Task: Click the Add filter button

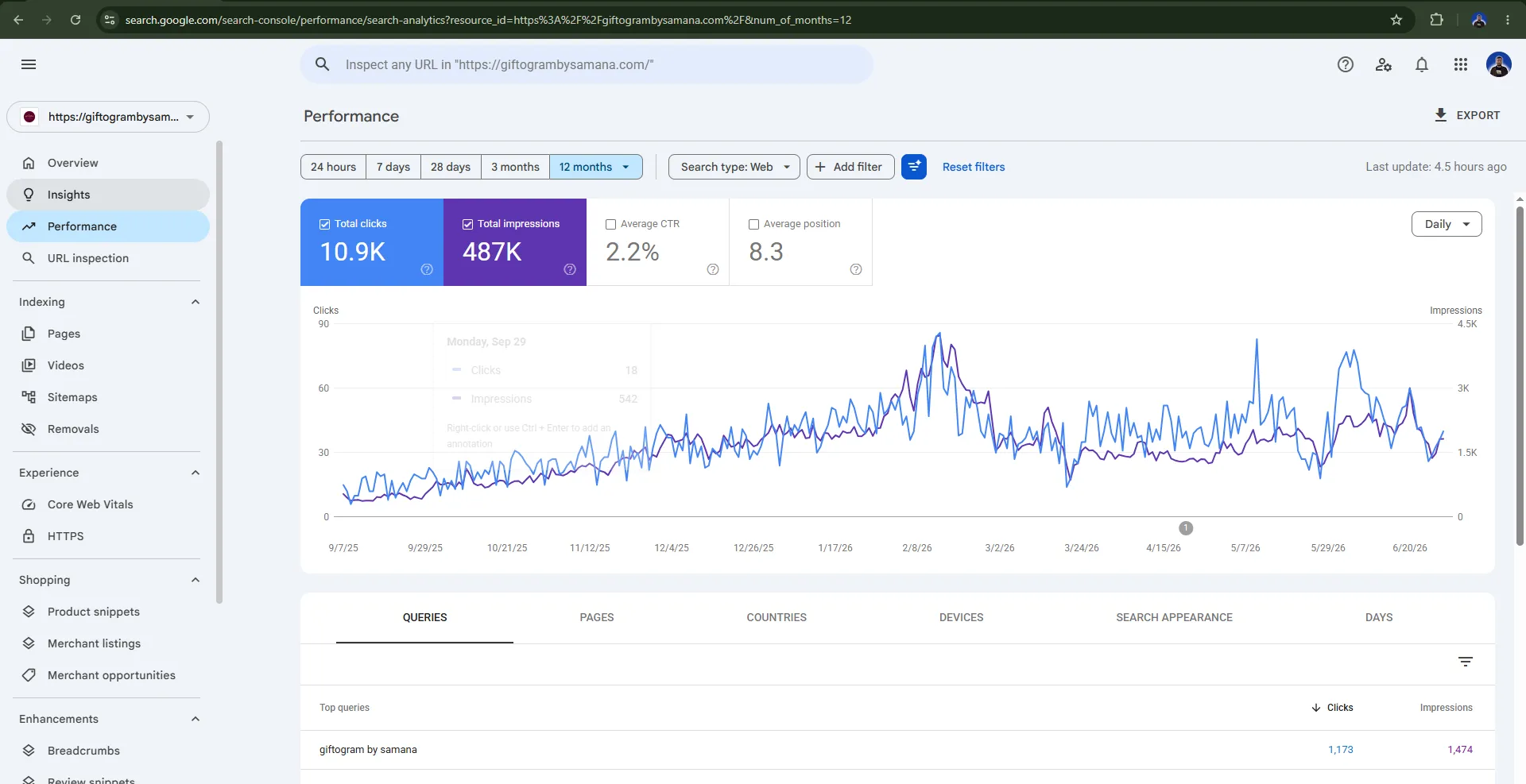Action: pyautogui.click(x=850, y=167)
